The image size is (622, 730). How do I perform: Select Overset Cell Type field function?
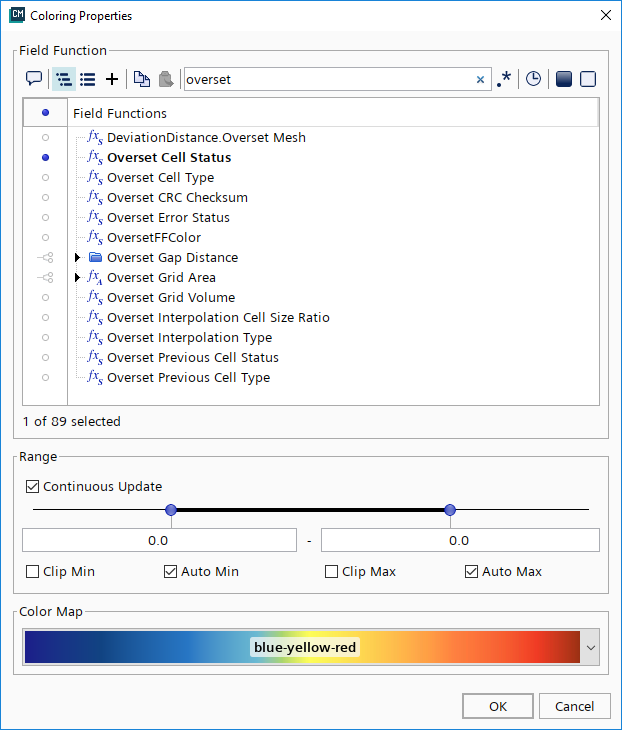tap(160, 178)
